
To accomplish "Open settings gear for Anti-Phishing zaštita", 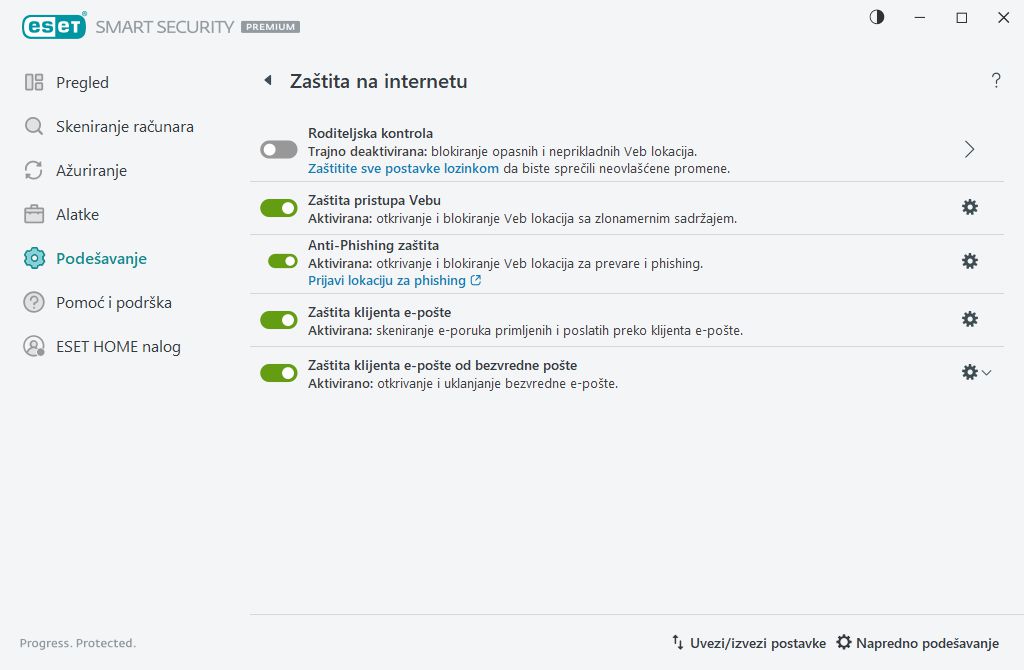I will click(x=969, y=261).
